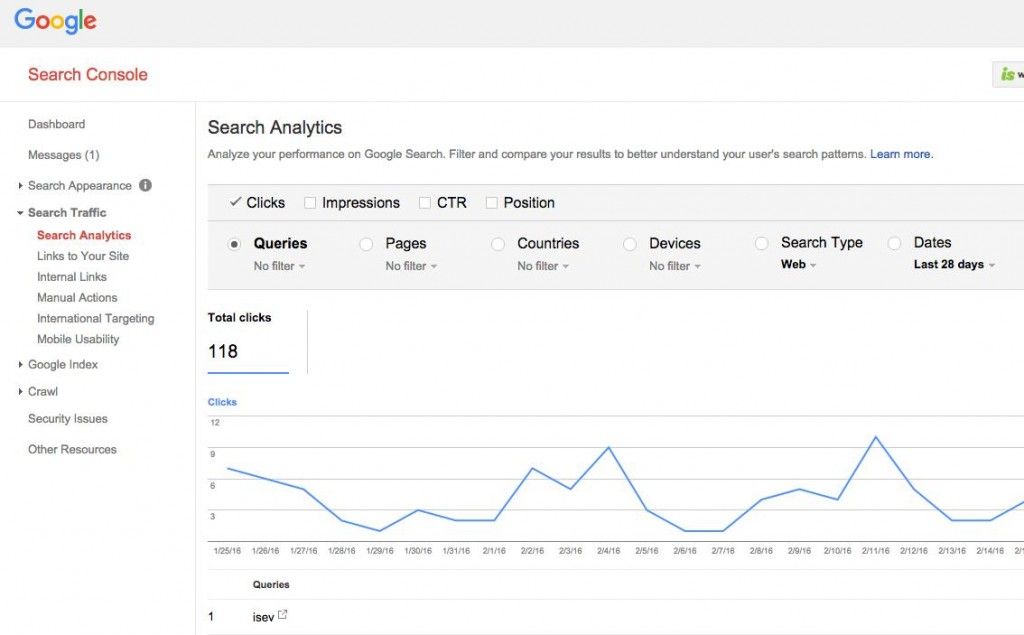Screen dimensions: 1024x635
Task: Select the Pages radio button
Action: point(366,243)
